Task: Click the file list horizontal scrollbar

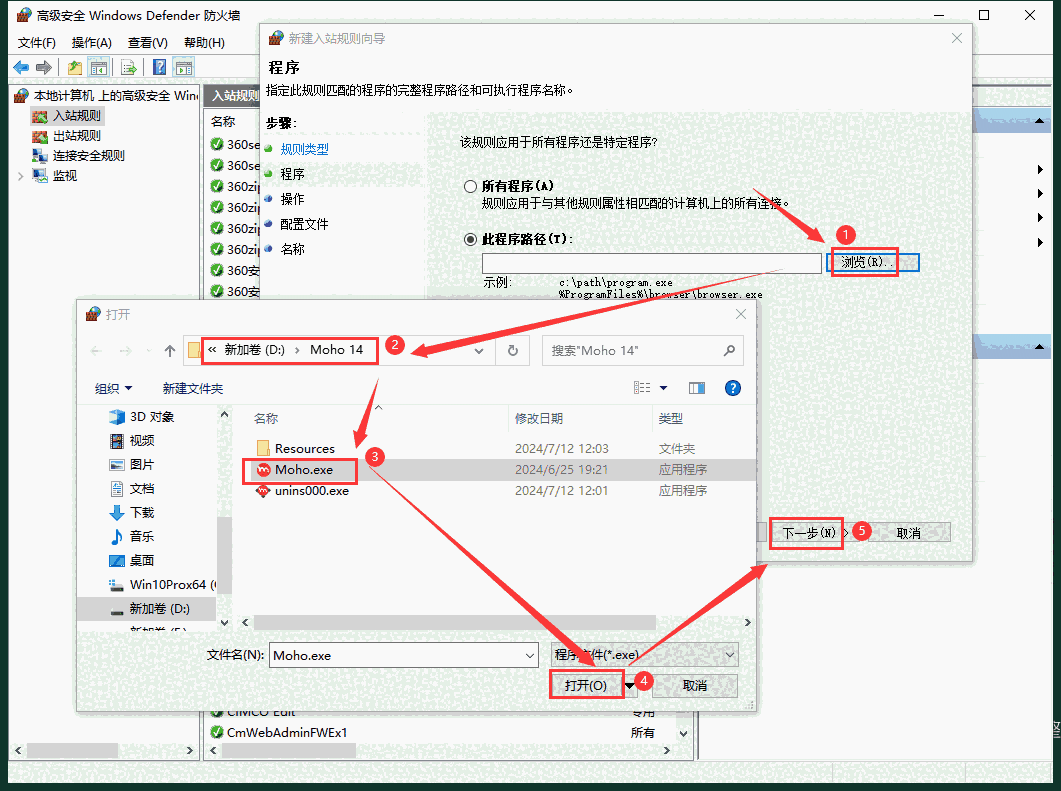Action: [455, 622]
